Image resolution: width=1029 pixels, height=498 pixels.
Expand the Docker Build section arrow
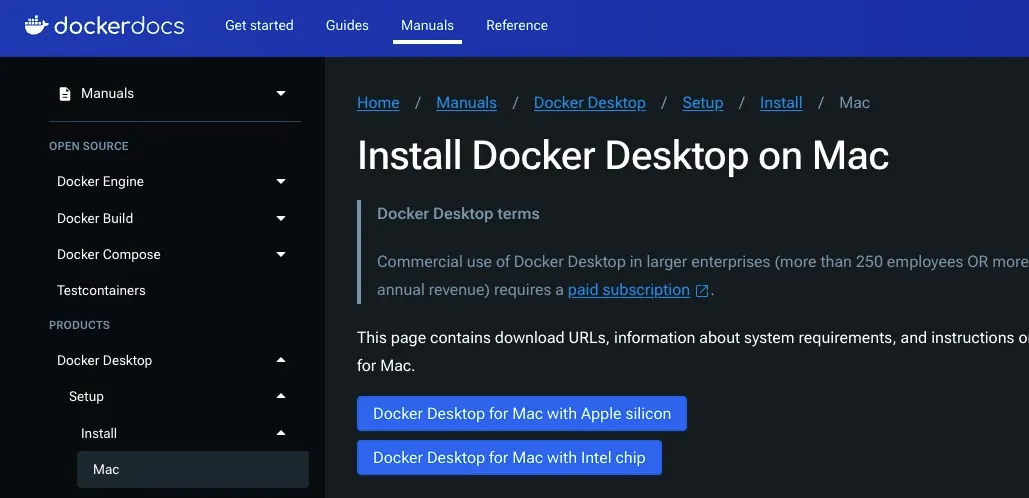click(281, 218)
